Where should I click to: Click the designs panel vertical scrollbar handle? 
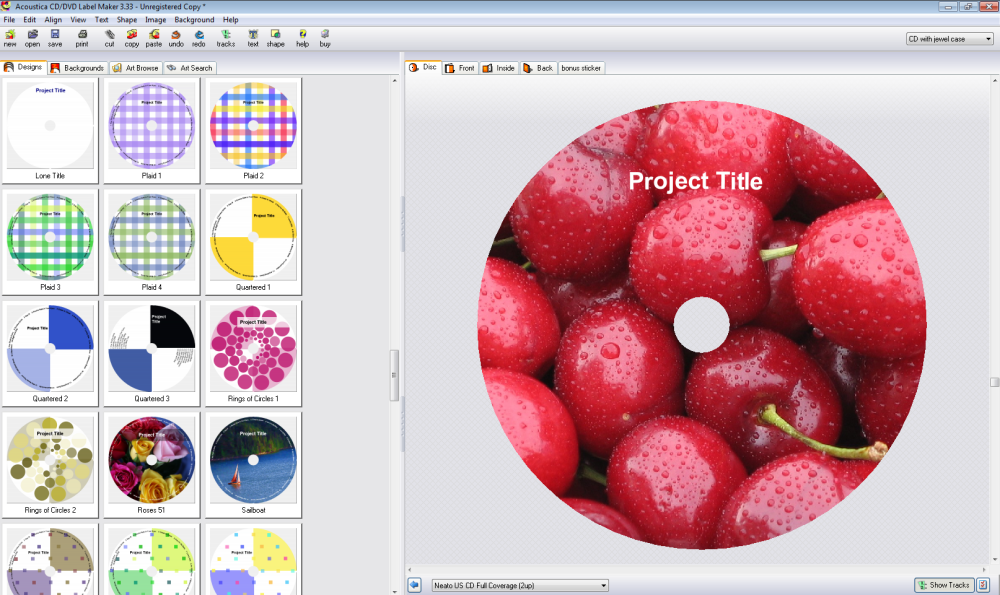click(394, 375)
